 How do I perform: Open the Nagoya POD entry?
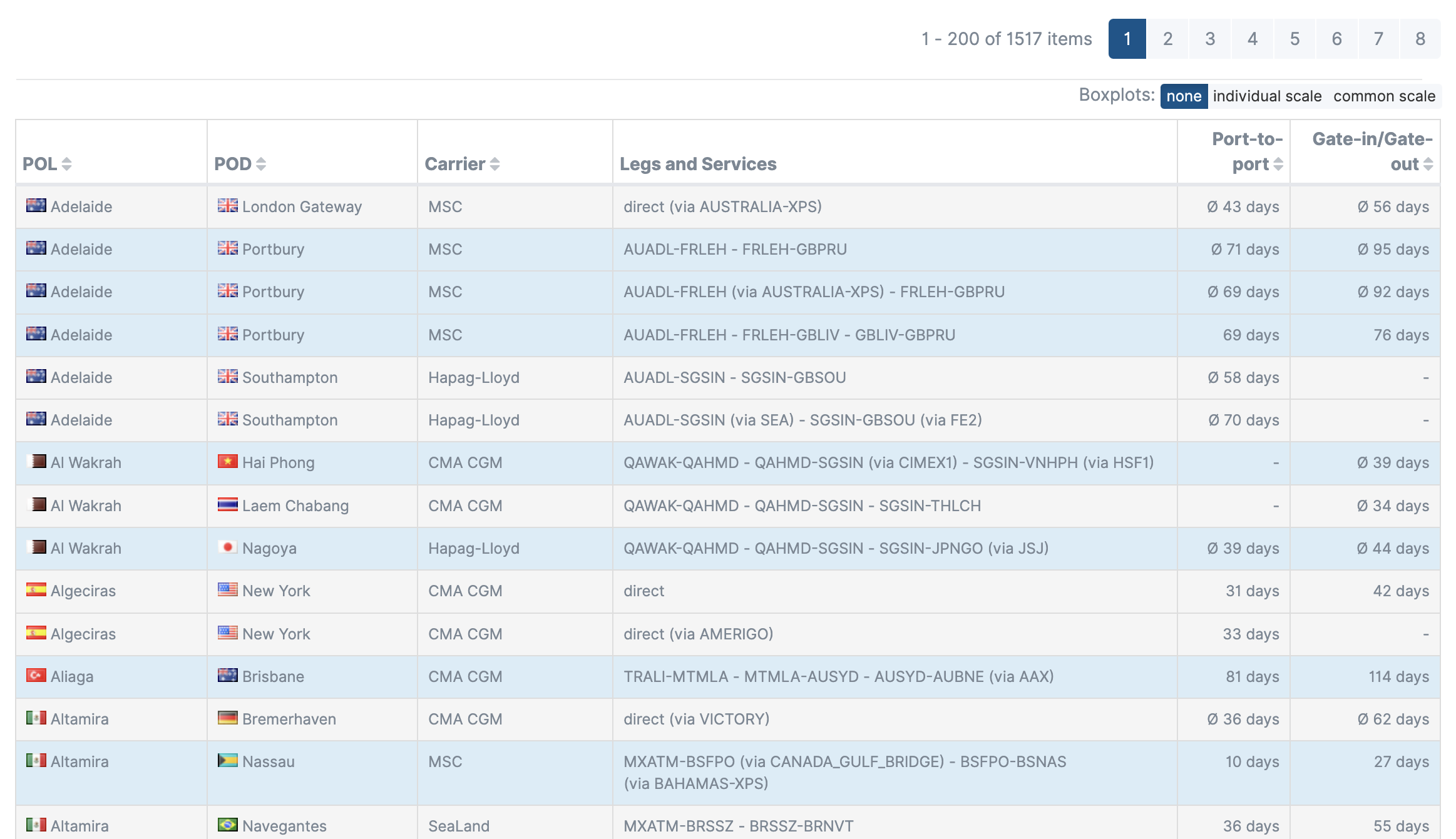pos(269,548)
